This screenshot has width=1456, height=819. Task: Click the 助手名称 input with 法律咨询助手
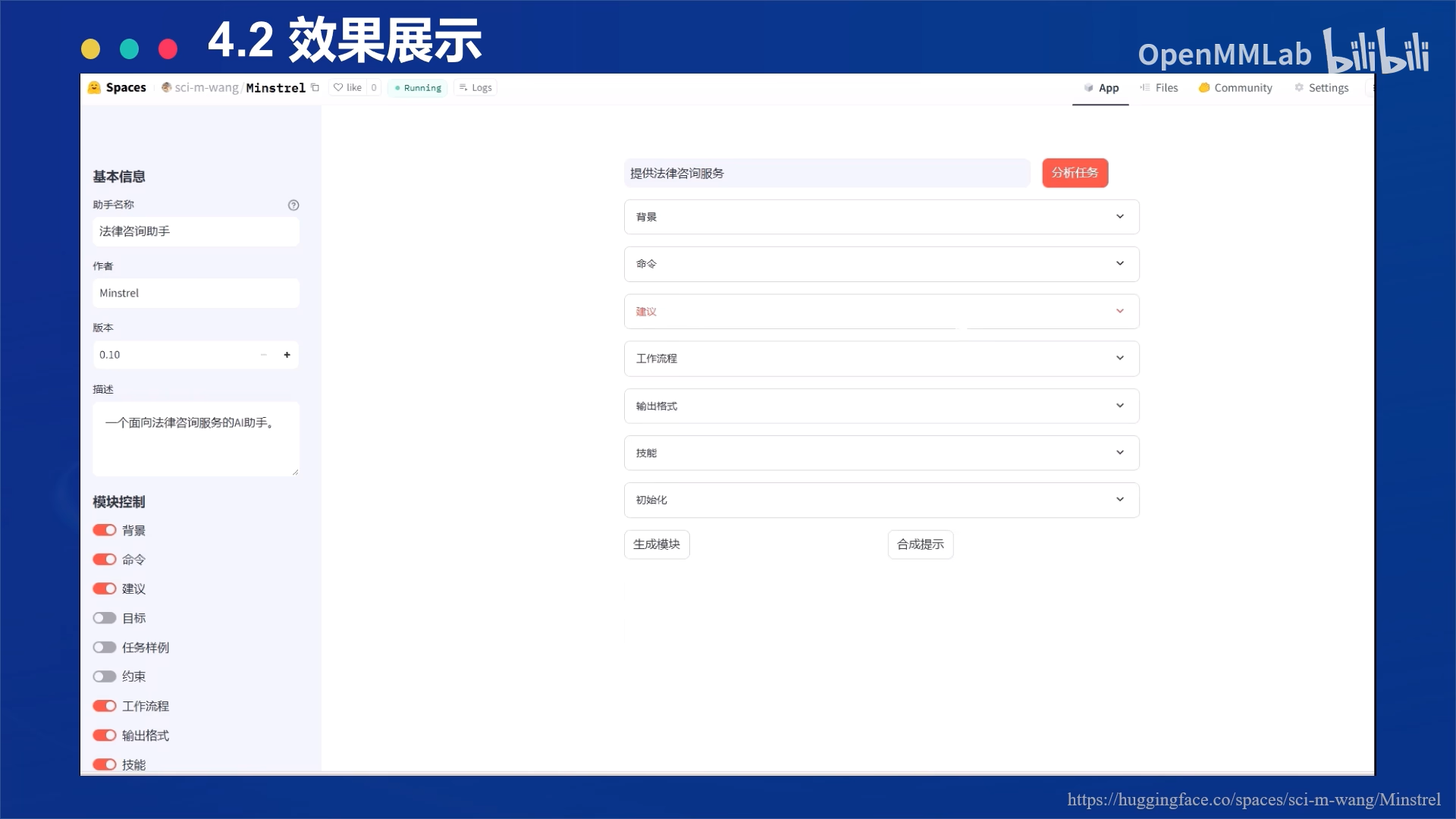(196, 231)
